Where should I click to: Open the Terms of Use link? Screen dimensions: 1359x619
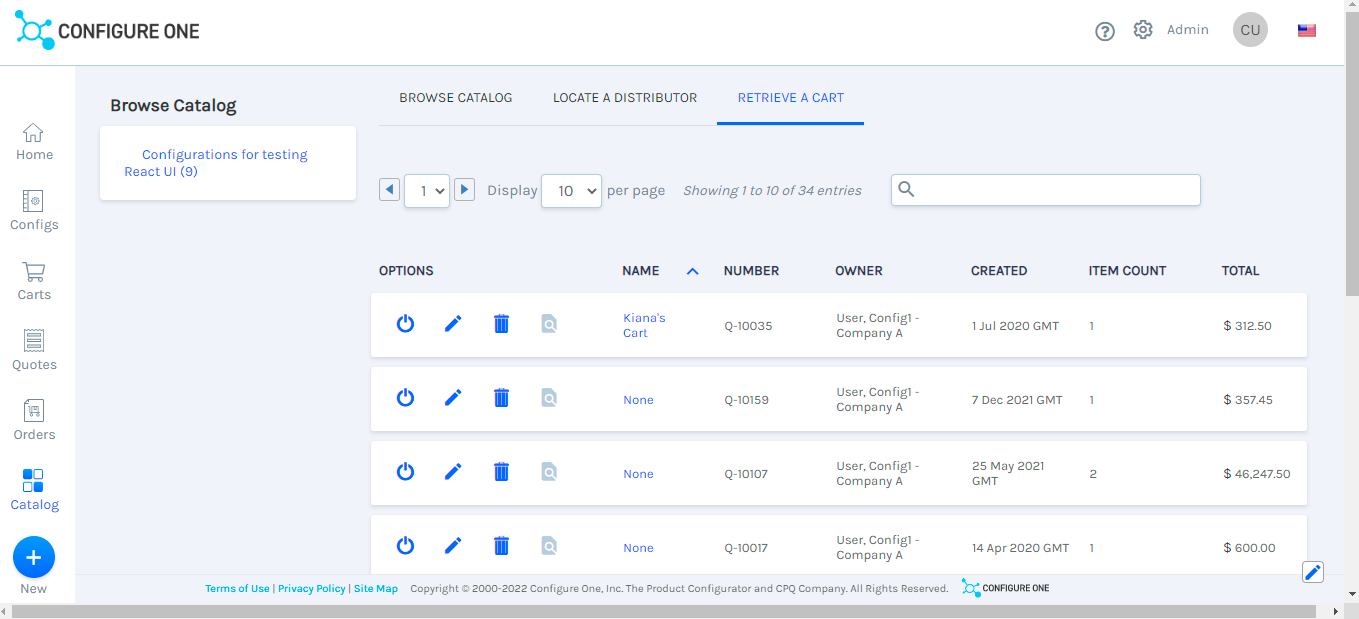click(x=237, y=589)
